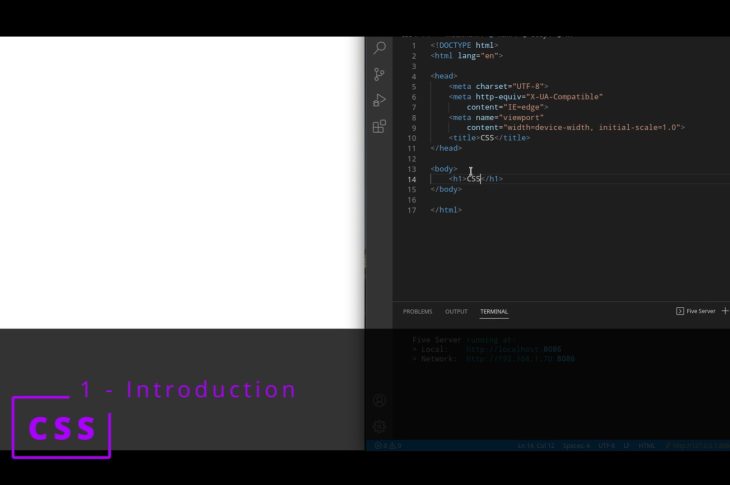Select the Five Server terminal icon

[681, 311]
